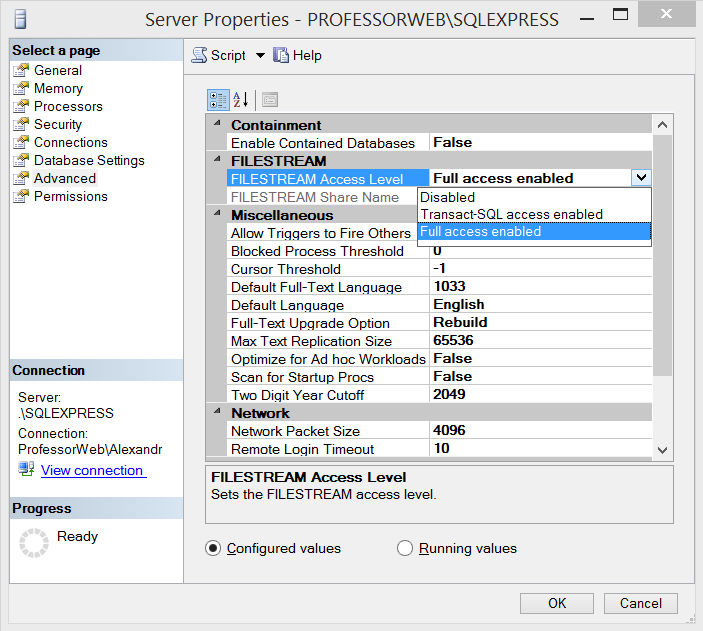Select the Allow Triggers to Fire Others property
Screen dimensions: 703x631
[321, 233]
